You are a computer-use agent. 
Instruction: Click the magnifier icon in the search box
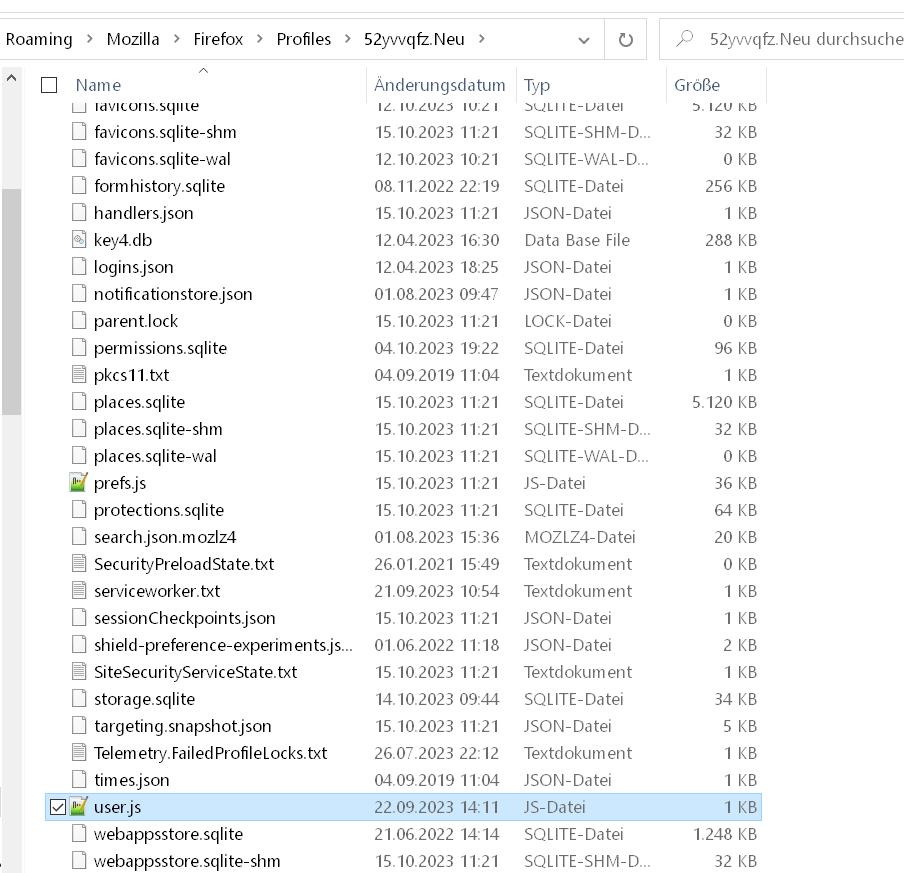[685, 40]
